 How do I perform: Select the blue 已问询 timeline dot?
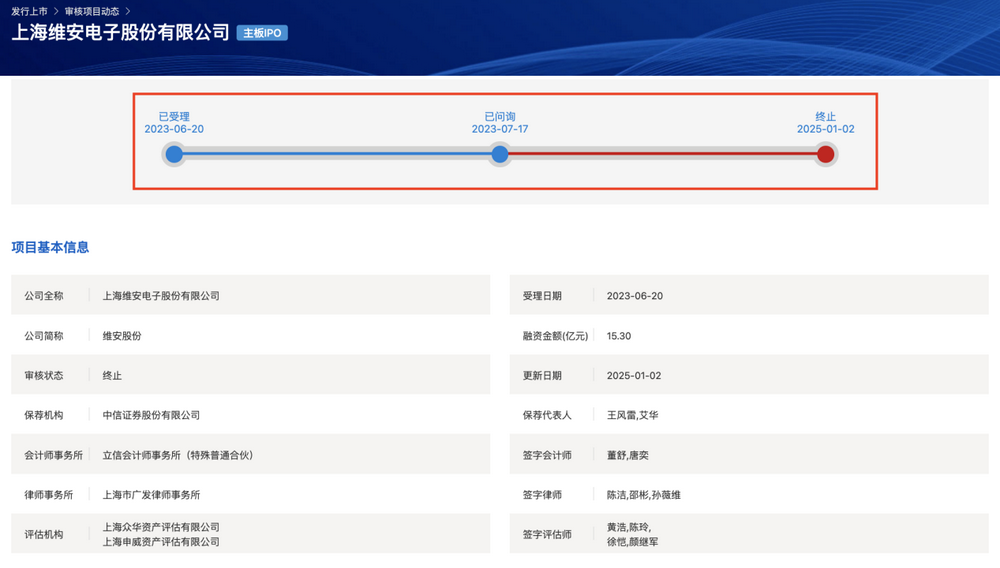(x=500, y=154)
